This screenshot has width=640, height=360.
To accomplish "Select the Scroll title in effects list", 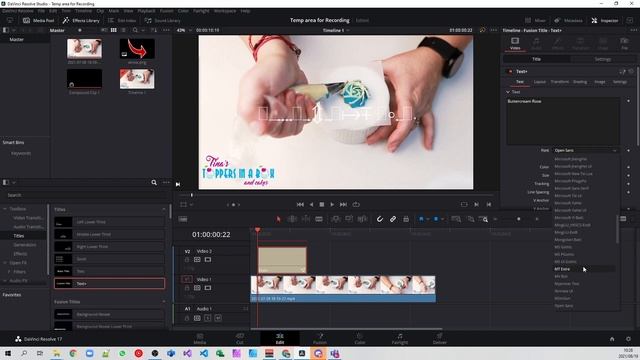I will click(109, 259).
